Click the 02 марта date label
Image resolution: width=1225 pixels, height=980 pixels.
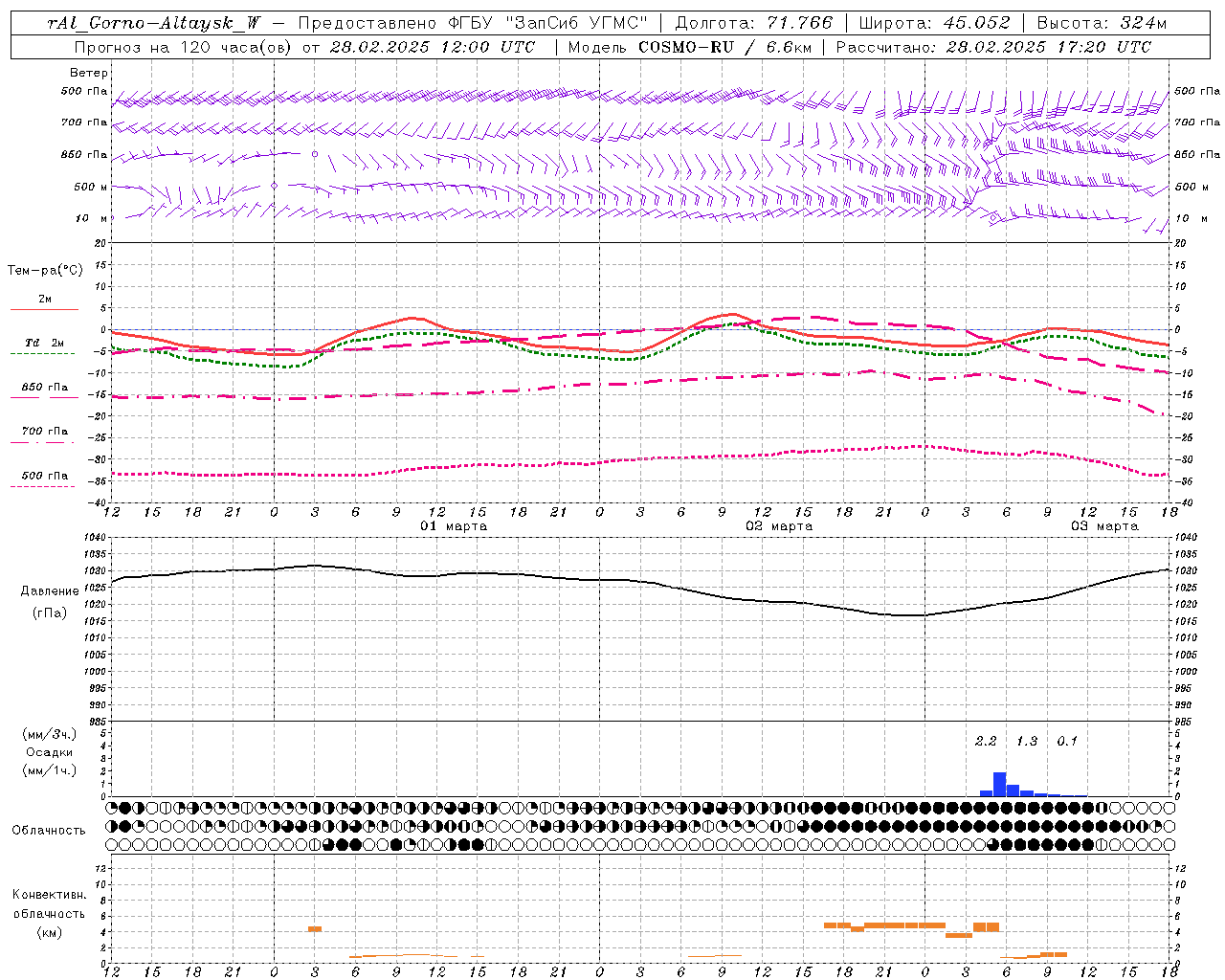point(779,526)
